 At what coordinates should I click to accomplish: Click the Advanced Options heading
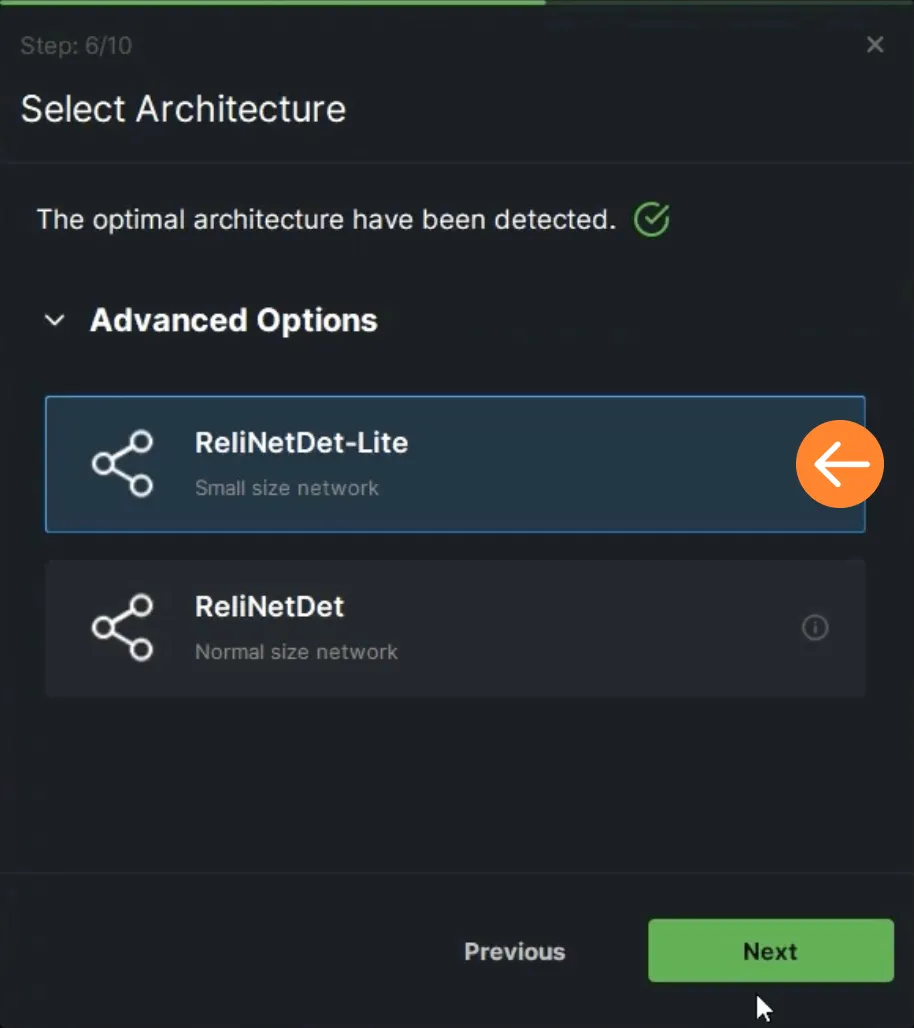coord(233,321)
